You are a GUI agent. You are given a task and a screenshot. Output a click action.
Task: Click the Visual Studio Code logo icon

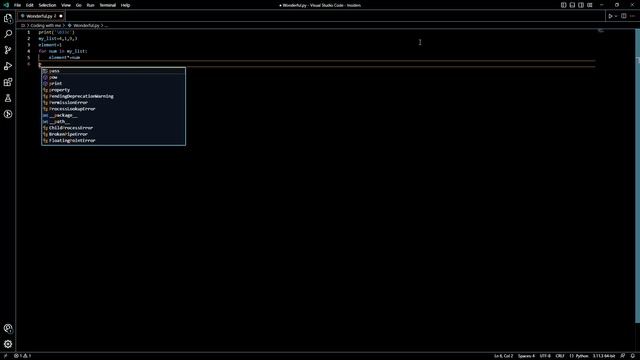[6, 5]
